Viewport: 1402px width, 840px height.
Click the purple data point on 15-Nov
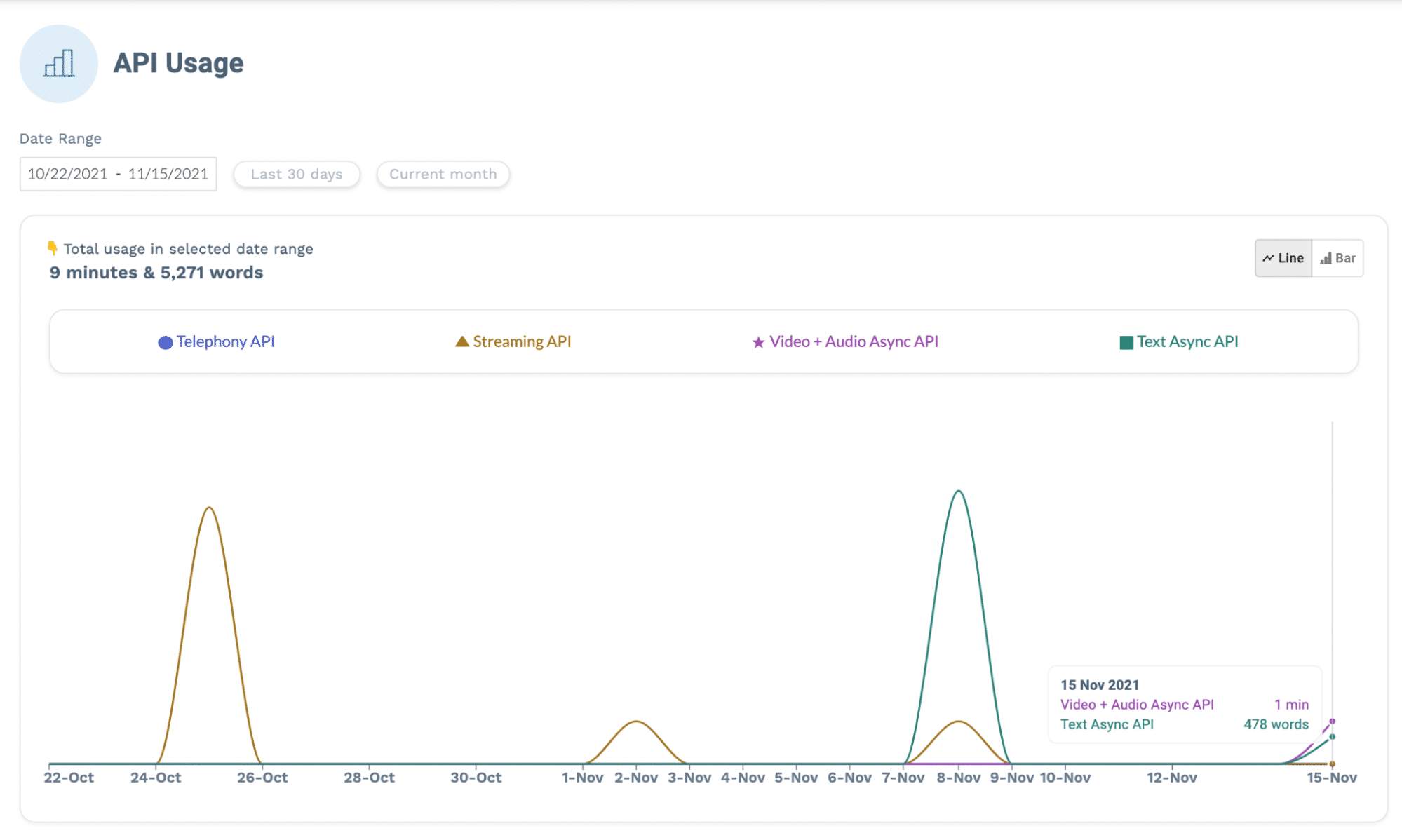point(1332,722)
